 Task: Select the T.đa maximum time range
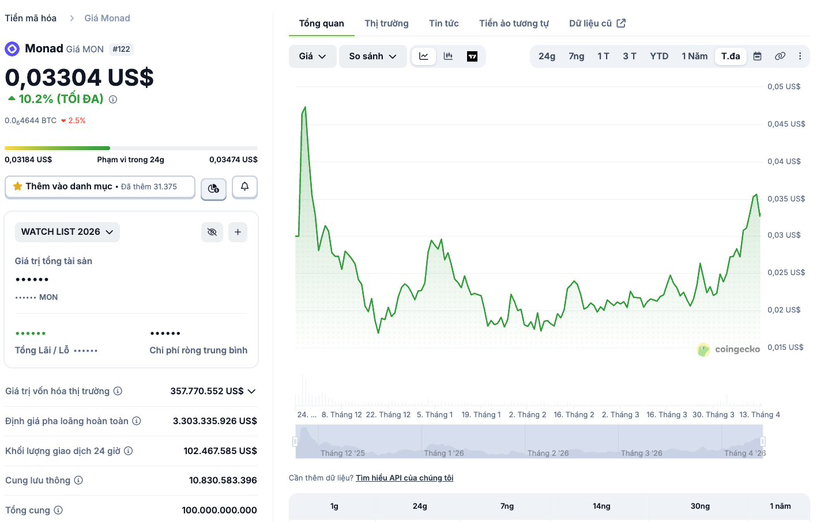731,56
